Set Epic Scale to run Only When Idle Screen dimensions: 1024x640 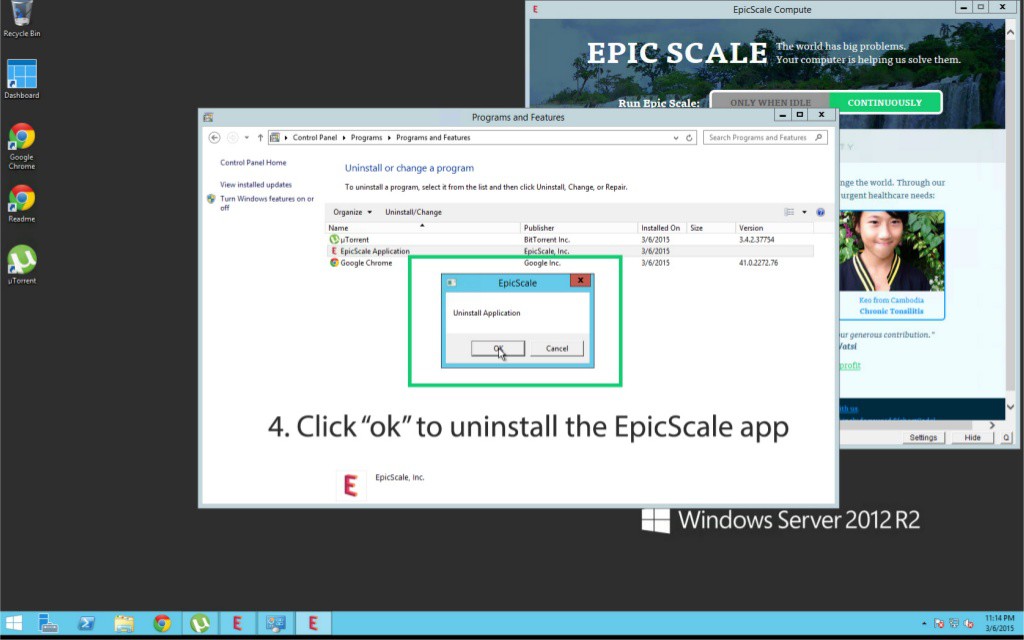tap(770, 102)
